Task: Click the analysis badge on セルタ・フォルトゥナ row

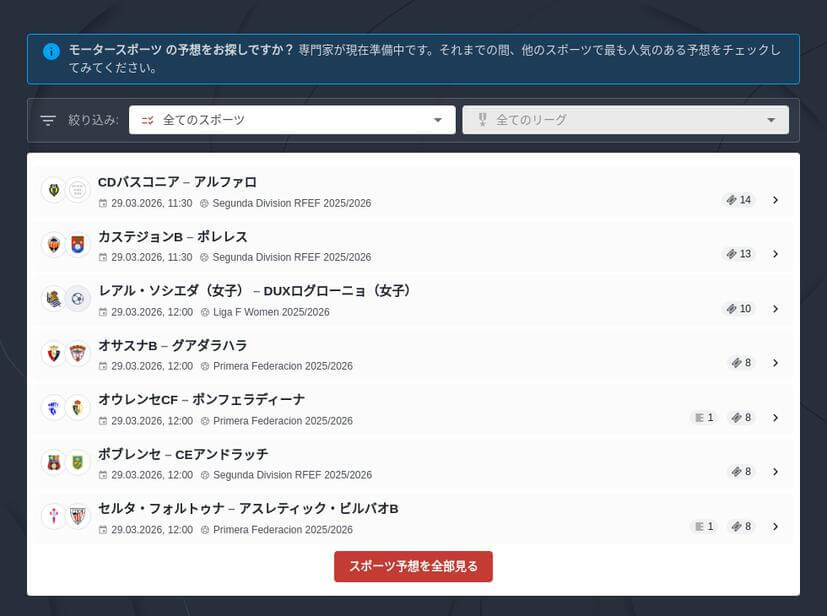Action: [x=704, y=526]
